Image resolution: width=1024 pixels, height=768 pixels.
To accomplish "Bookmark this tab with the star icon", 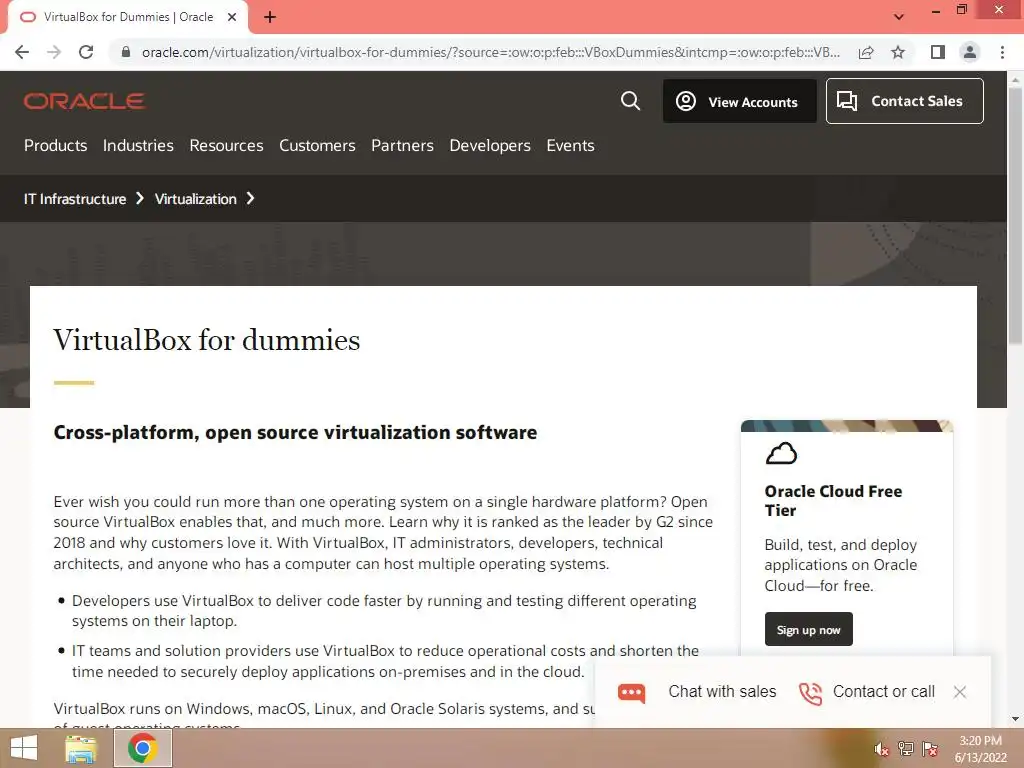I will click(898, 52).
